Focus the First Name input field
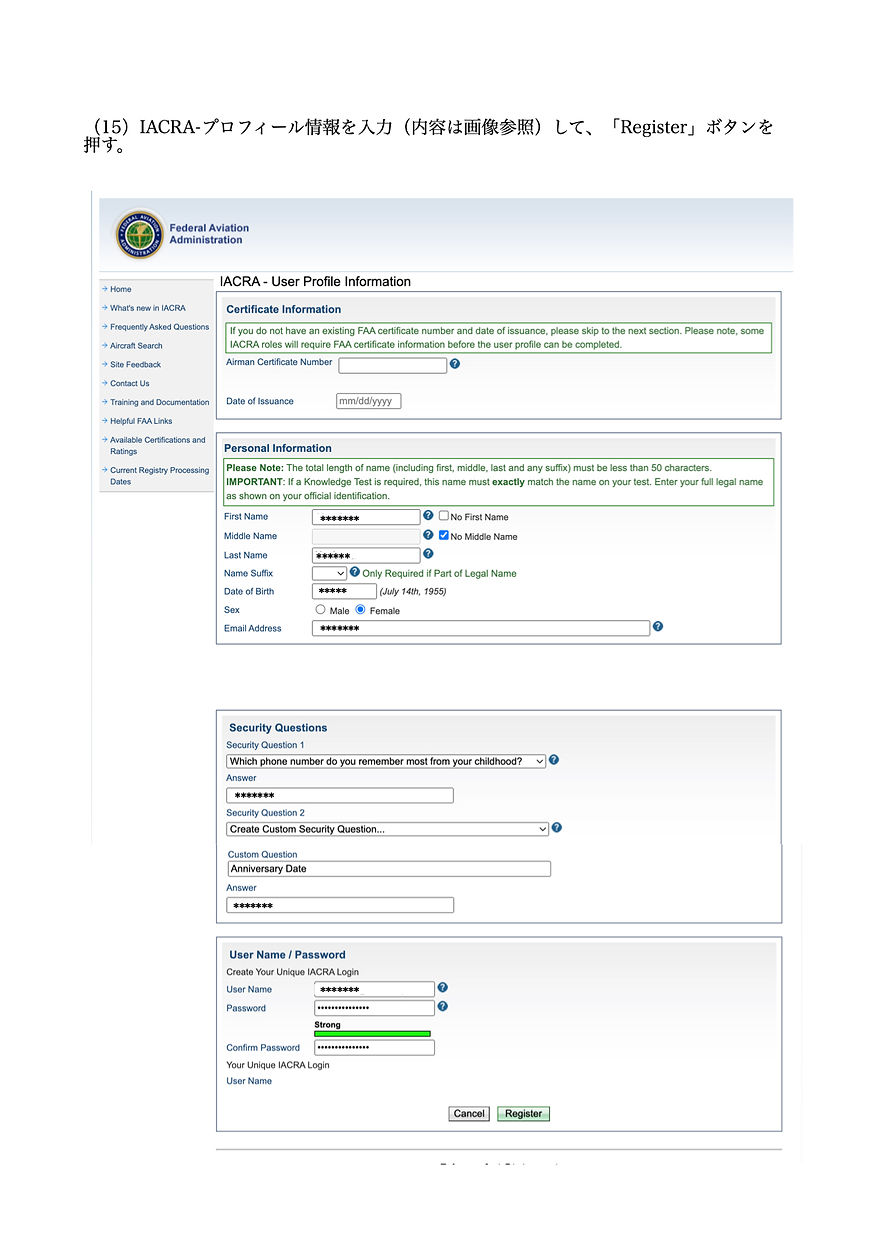This screenshot has width=876, height=1237. [x=366, y=517]
